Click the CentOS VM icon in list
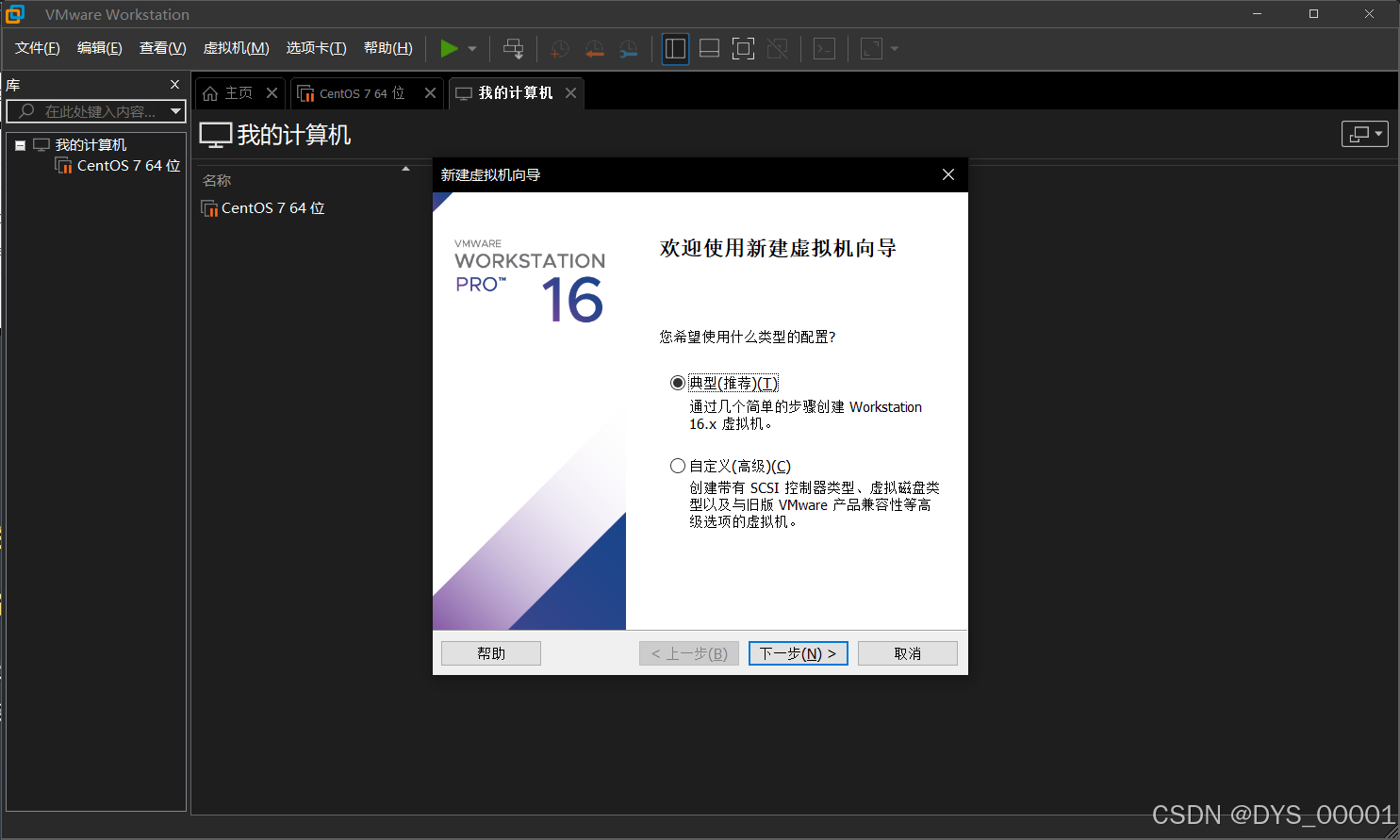 [x=209, y=208]
